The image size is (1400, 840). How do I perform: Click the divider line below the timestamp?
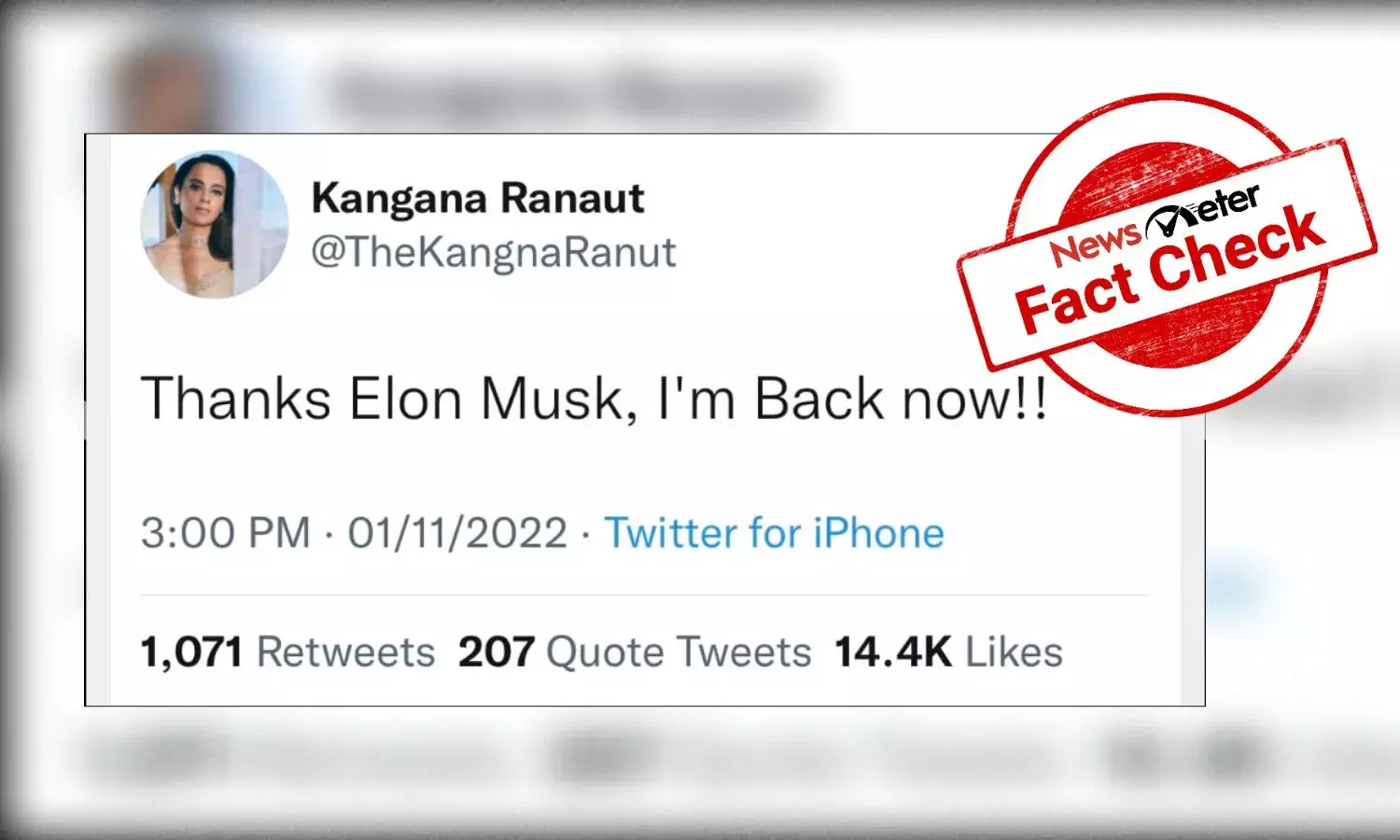[x=644, y=590]
